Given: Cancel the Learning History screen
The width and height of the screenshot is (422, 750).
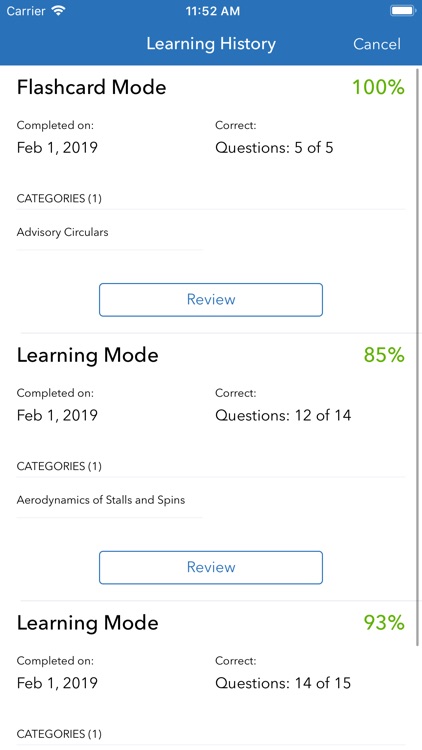Looking at the screenshot, I should click(x=377, y=44).
